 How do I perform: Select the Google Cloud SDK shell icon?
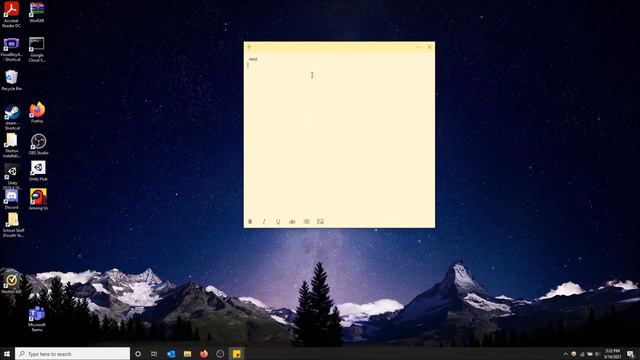[37, 49]
